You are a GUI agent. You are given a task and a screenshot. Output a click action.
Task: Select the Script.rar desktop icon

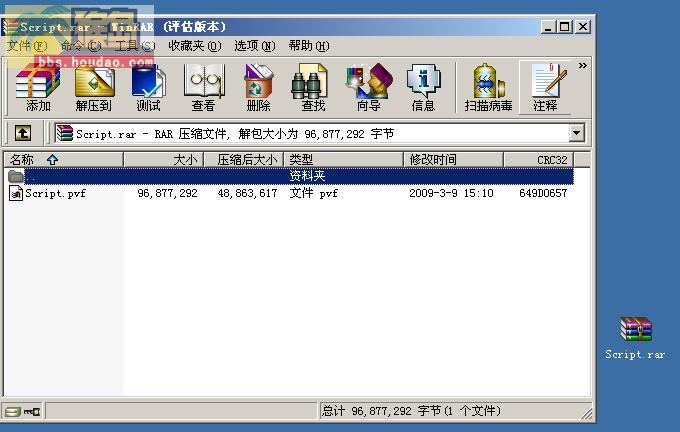(x=635, y=338)
